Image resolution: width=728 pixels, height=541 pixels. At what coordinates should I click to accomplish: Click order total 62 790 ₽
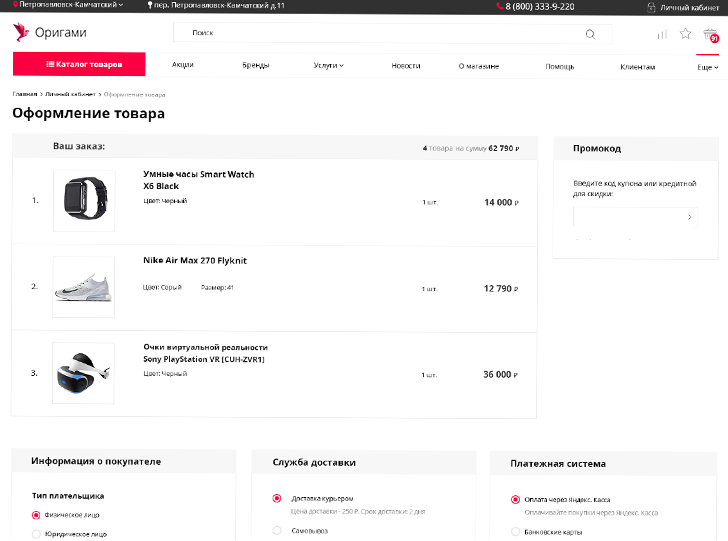pyautogui.click(x=504, y=148)
